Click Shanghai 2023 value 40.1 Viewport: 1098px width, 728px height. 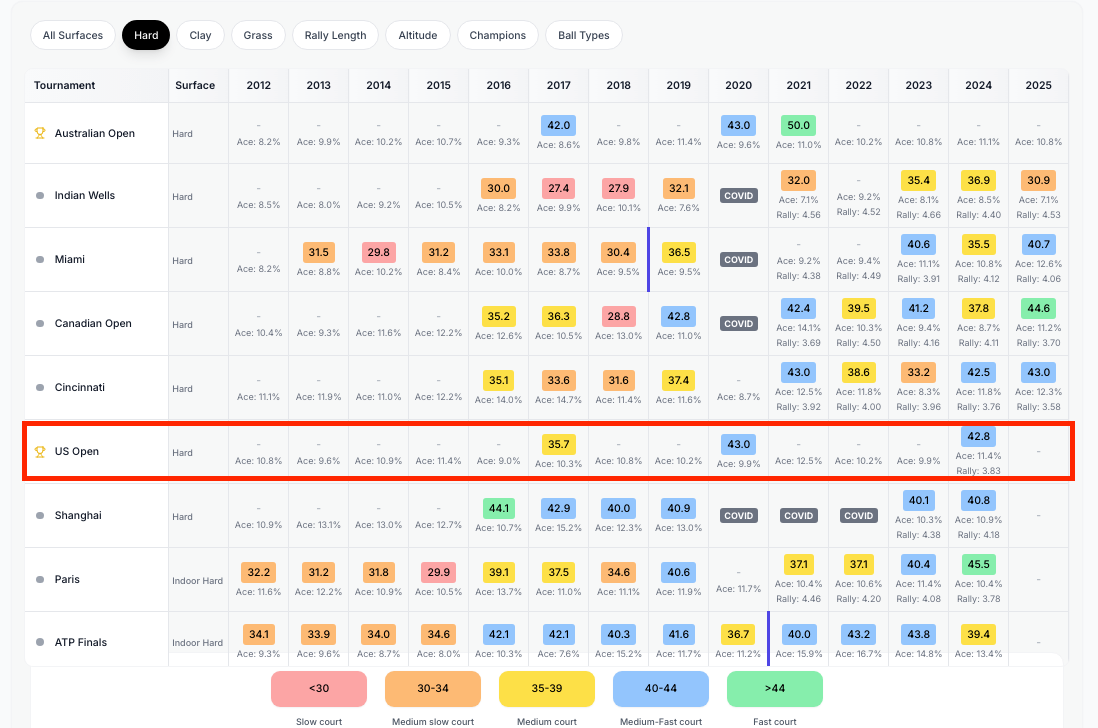click(x=919, y=500)
